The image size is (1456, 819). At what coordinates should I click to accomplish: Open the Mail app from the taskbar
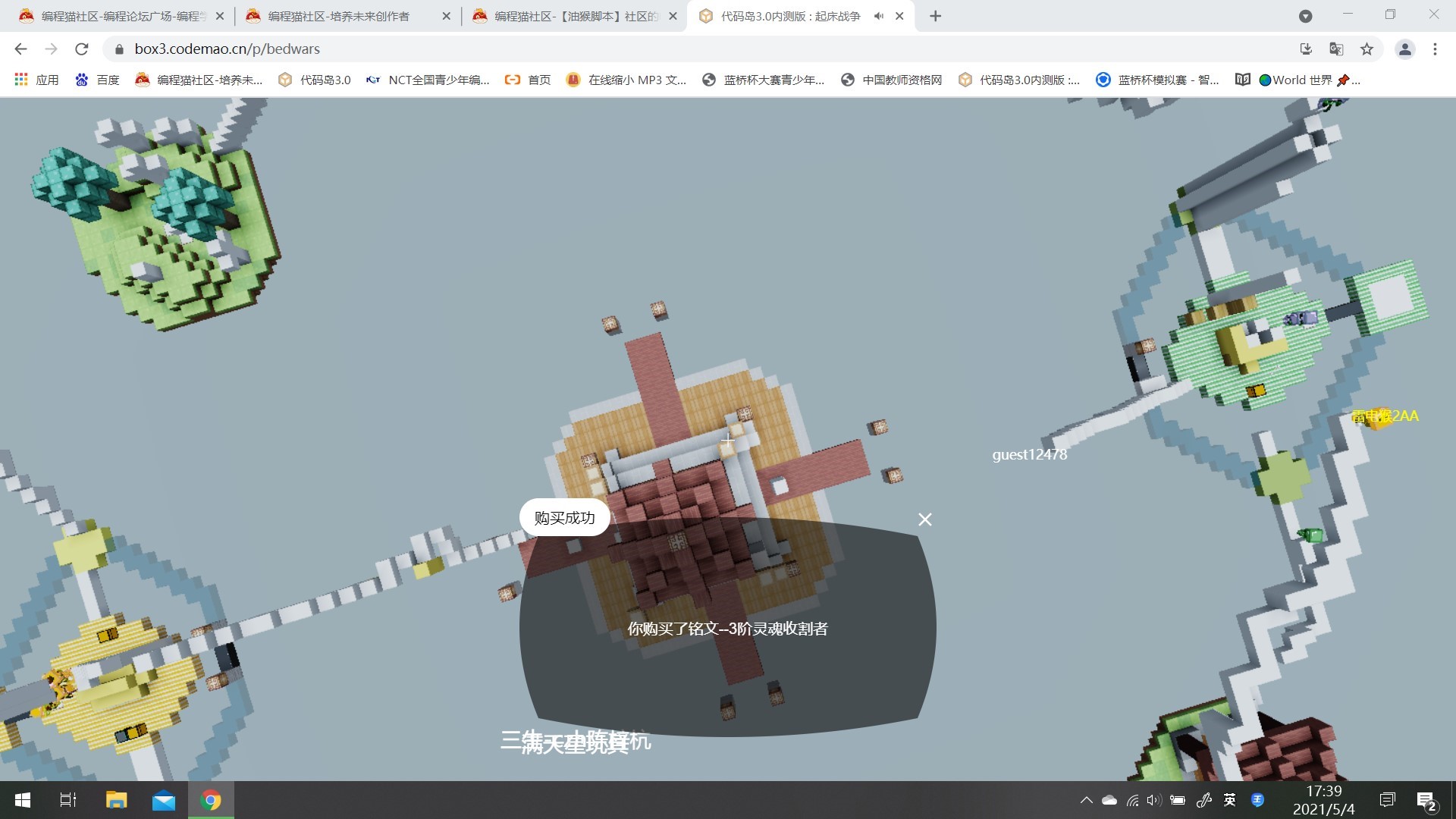[163, 800]
